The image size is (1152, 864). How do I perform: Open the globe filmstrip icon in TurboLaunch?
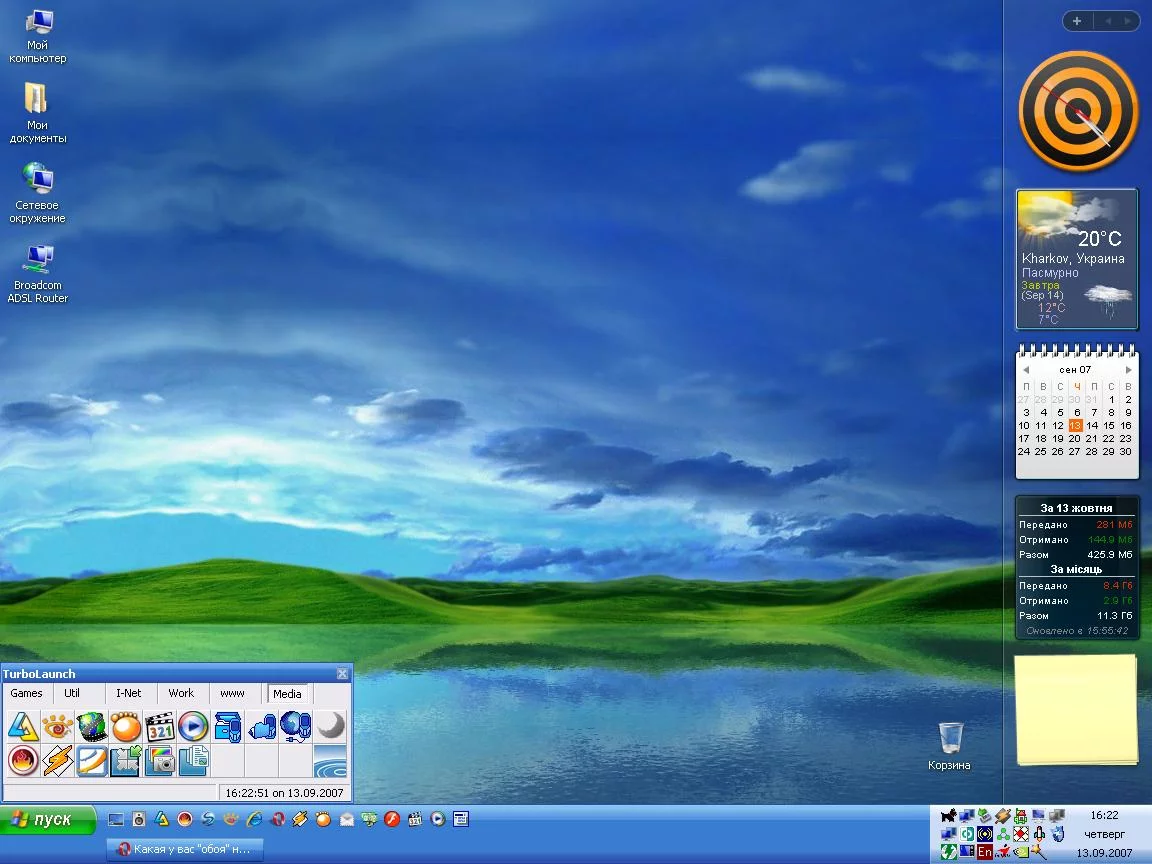(92, 727)
